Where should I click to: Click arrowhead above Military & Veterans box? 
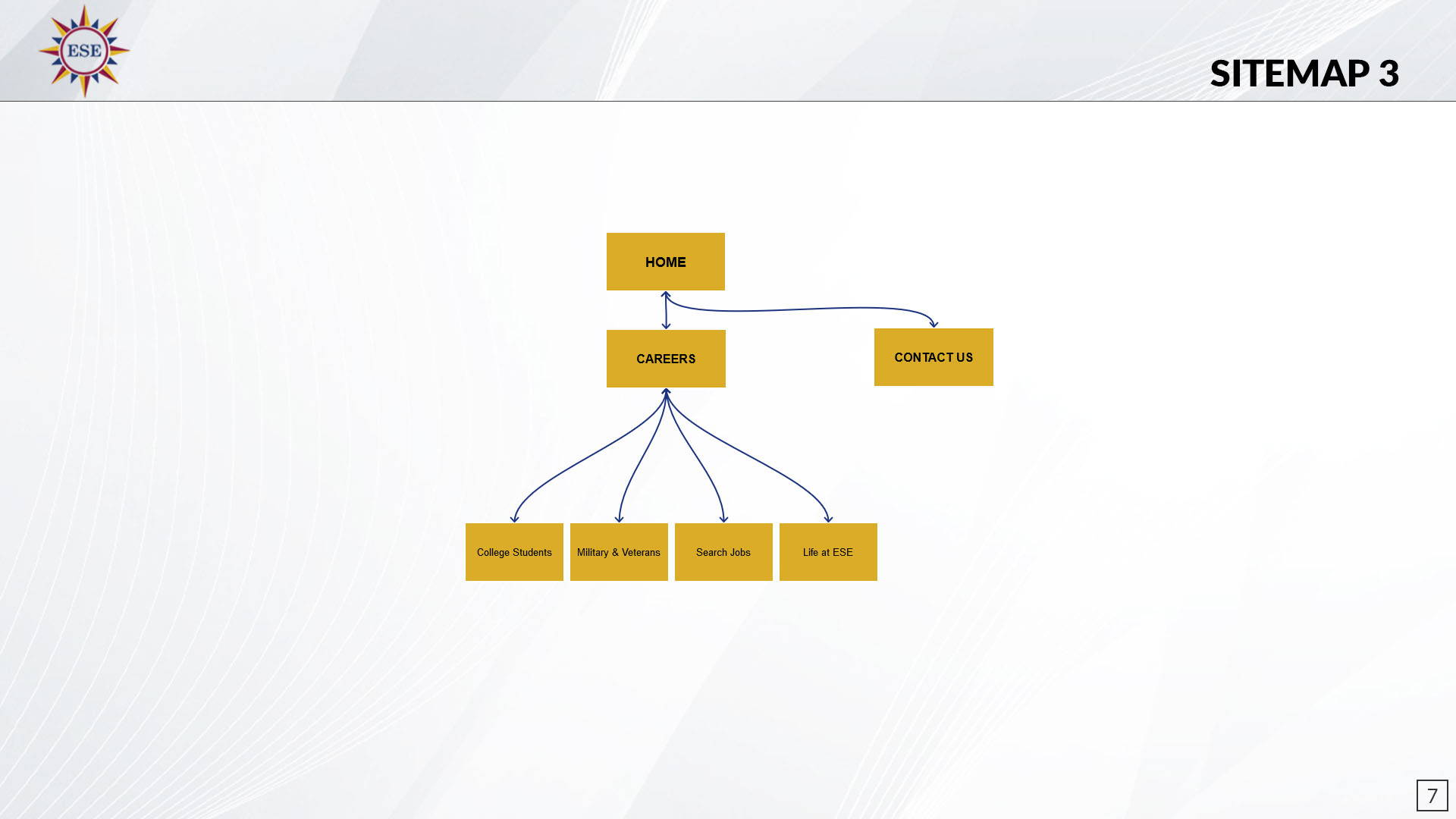click(x=620, y=519)
